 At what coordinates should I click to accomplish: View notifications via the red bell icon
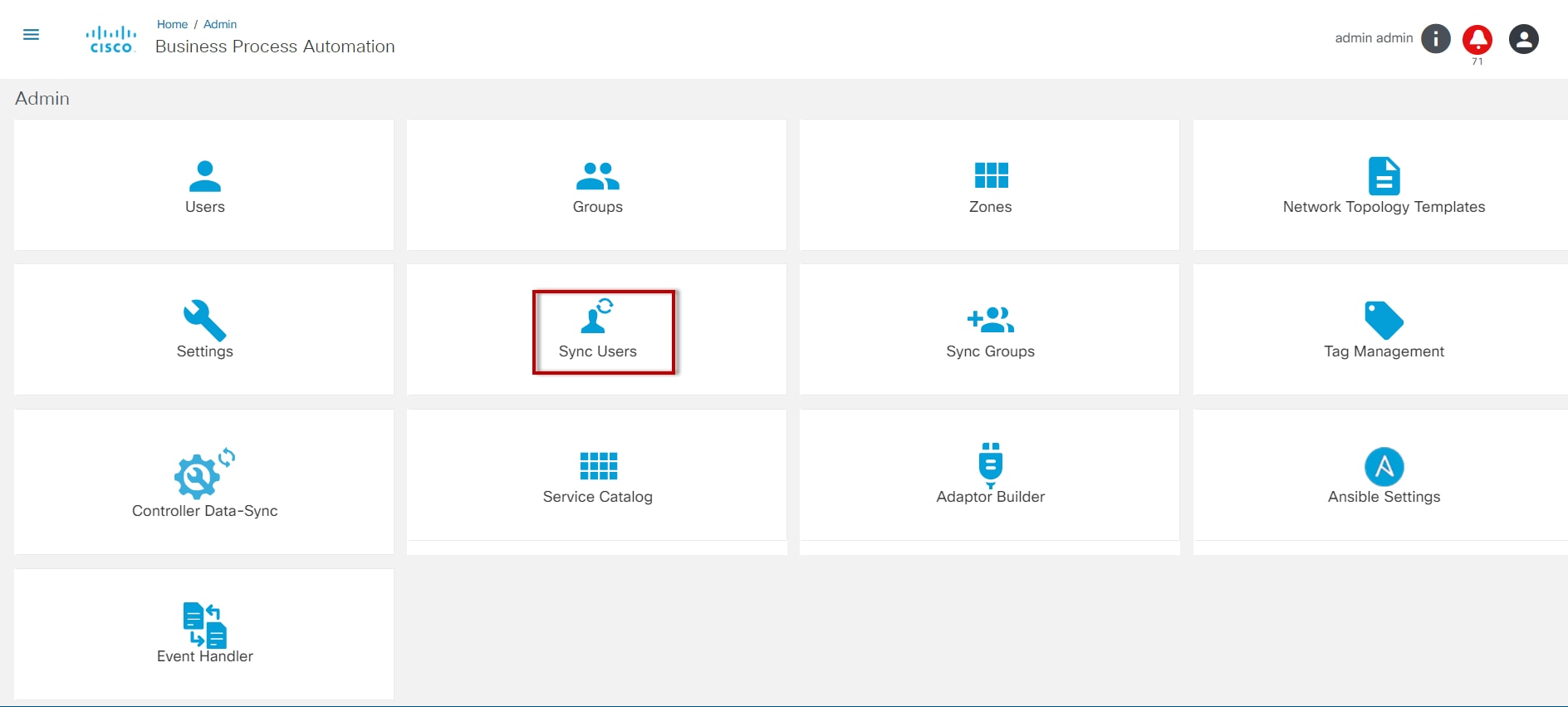pos(1477,39)
